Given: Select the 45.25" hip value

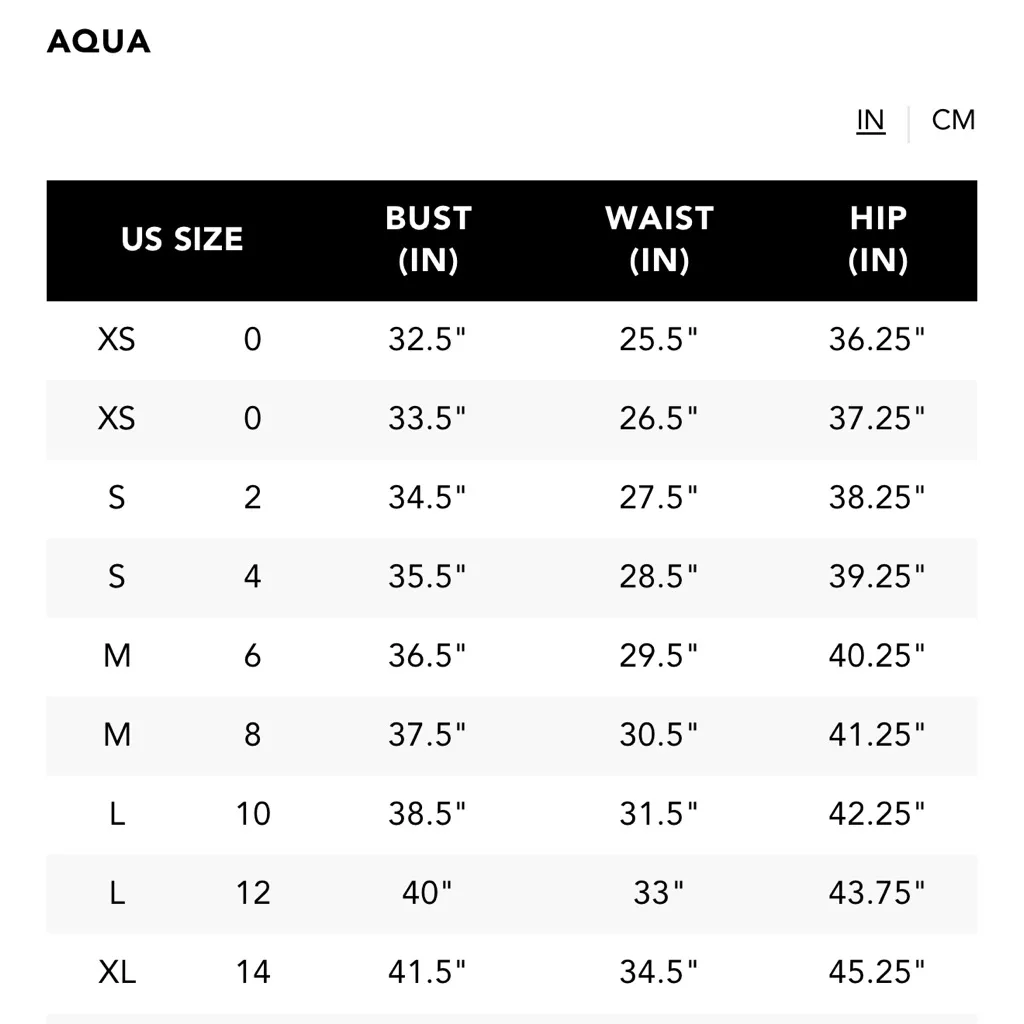Looking at the screenshot, I should click(x=877, y=972).
